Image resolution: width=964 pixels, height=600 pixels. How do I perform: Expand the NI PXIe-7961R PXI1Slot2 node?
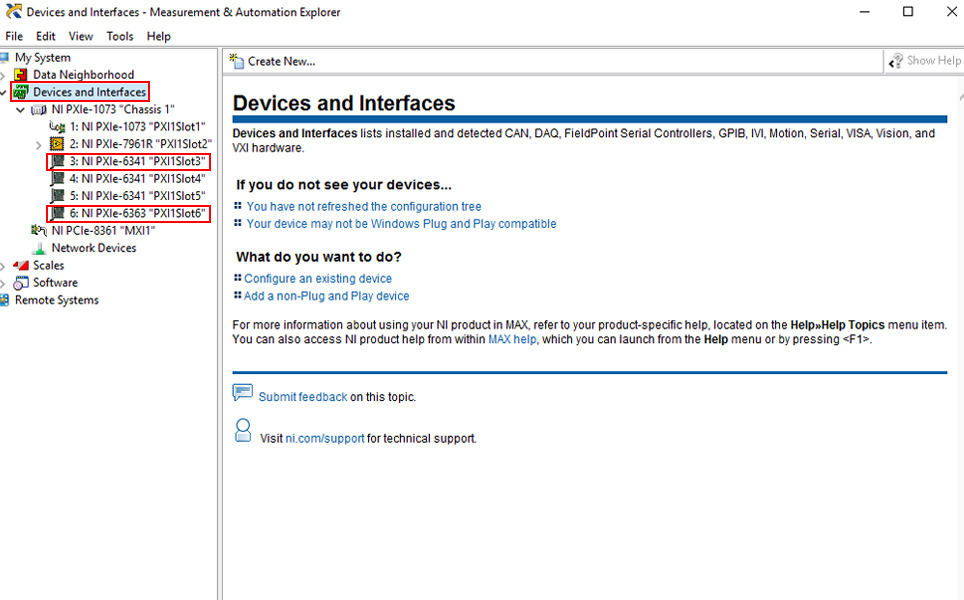click(39, 145)
